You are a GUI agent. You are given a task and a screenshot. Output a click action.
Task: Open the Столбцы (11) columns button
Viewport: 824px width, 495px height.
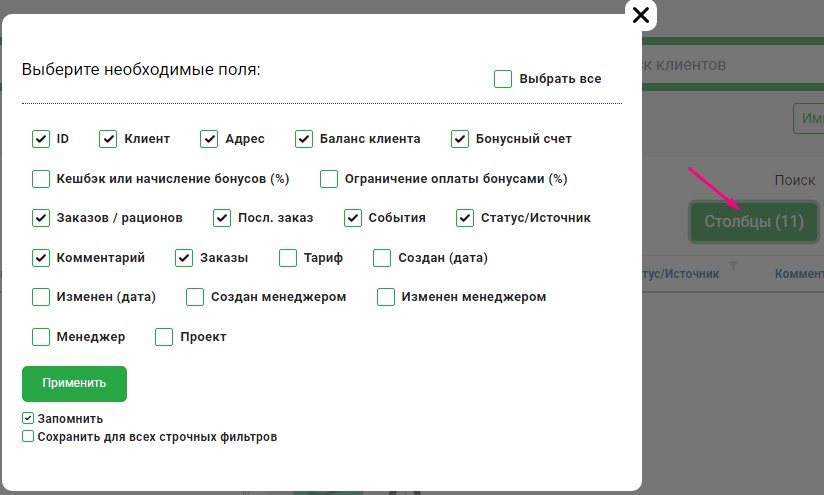coord(753,222)
